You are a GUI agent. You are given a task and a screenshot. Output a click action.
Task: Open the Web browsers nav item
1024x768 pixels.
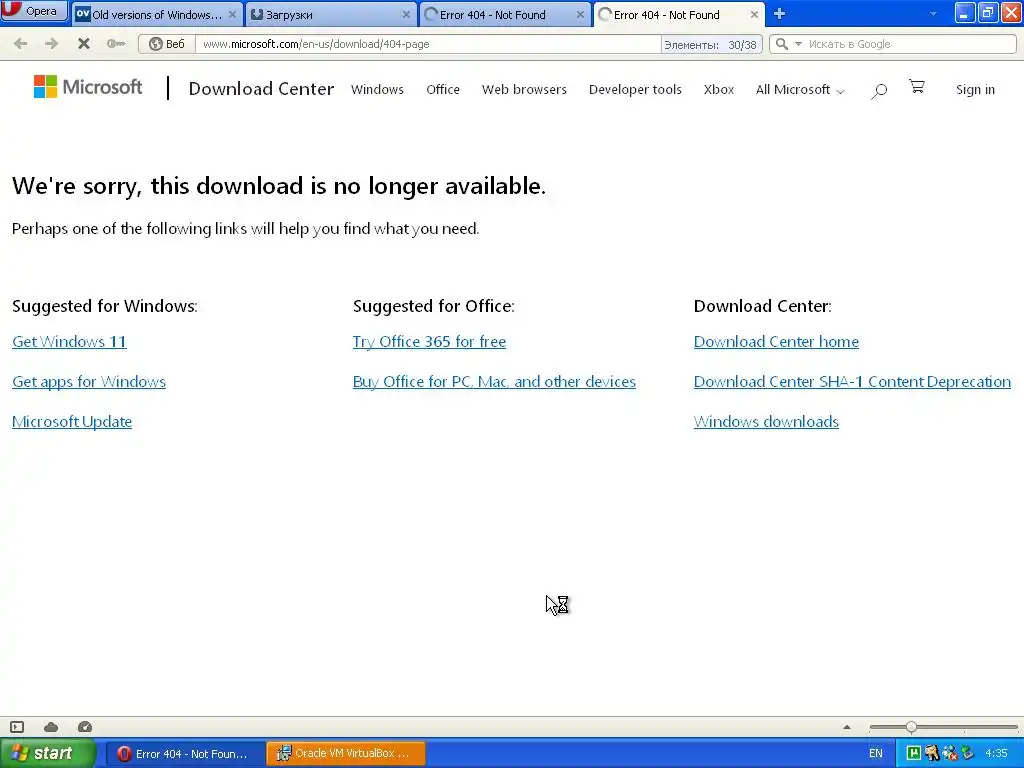tap(524, 89)
